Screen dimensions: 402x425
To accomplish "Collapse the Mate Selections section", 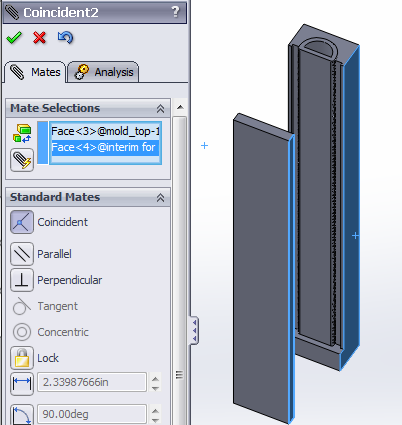I will tap(160, 108).
